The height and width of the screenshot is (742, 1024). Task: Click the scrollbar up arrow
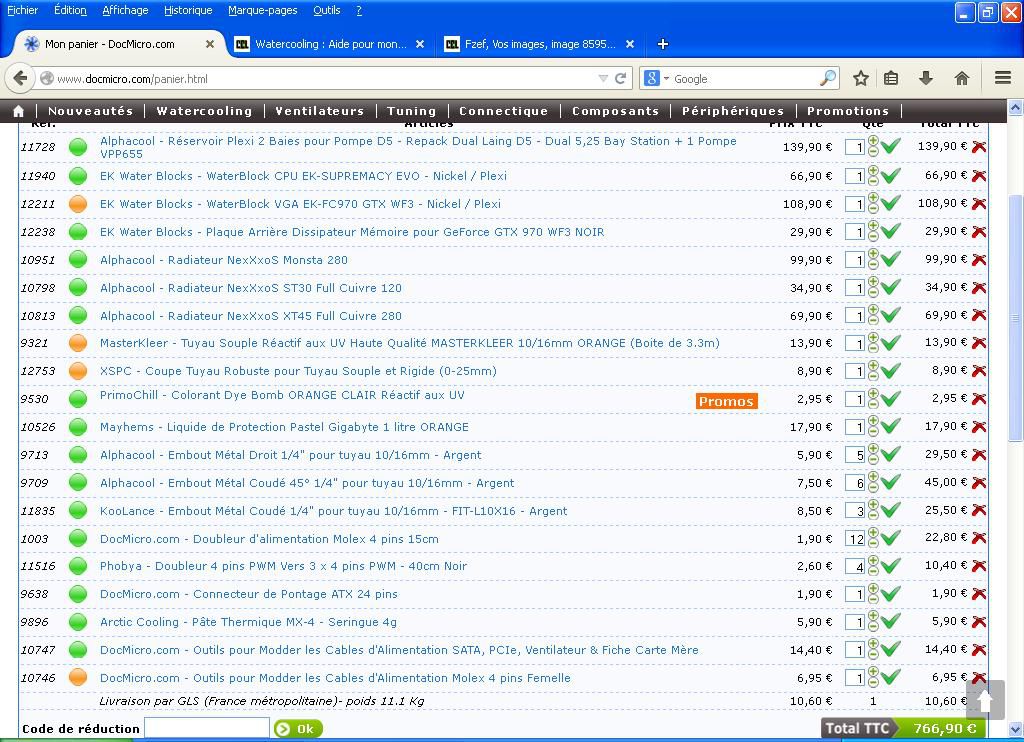click(x=1016, y=108)
